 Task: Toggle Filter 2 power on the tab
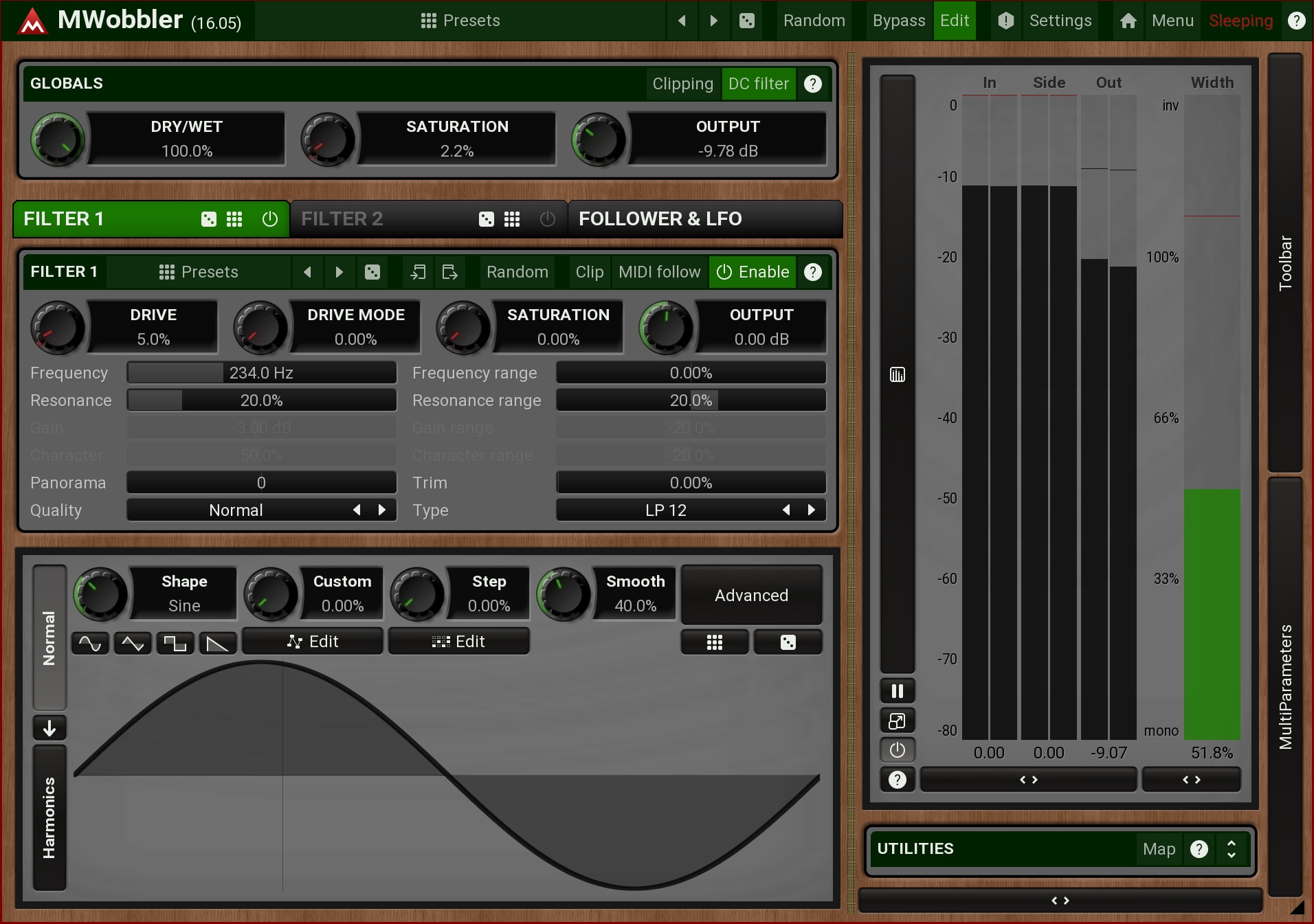[x=548, y=219]
